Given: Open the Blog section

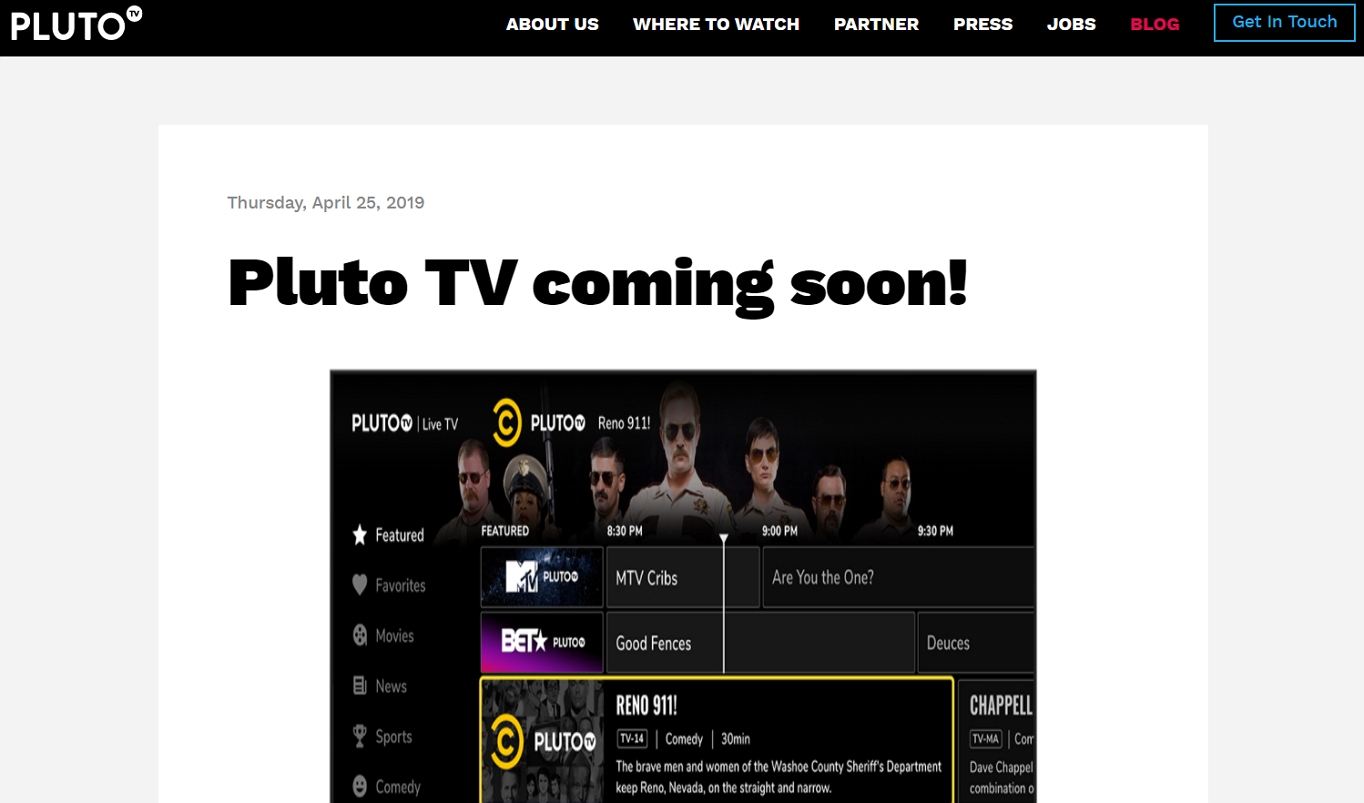Looking at the screenshot, I should [x=1155, y=24].
